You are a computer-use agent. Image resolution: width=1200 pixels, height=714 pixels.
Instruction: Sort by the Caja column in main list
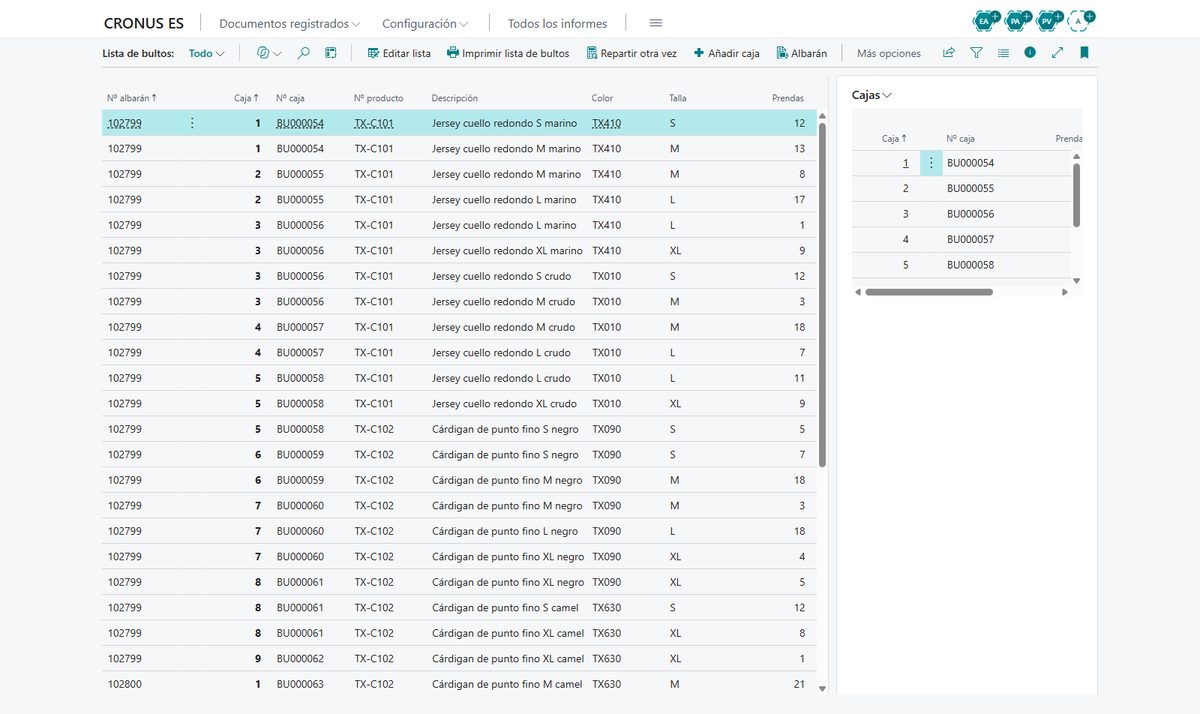click(246, 98)
